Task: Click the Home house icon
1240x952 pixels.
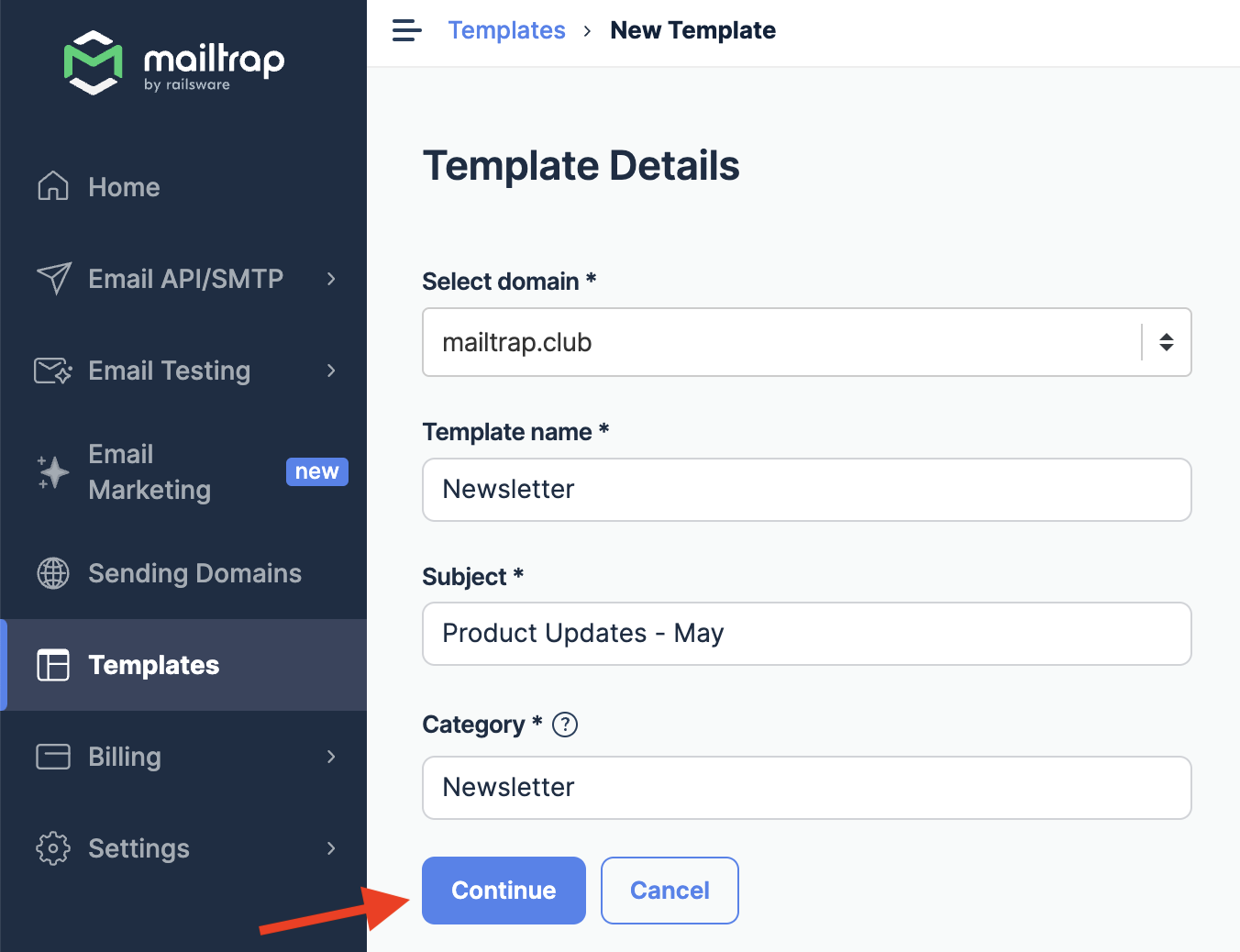Action: click(x=53, y=186)
